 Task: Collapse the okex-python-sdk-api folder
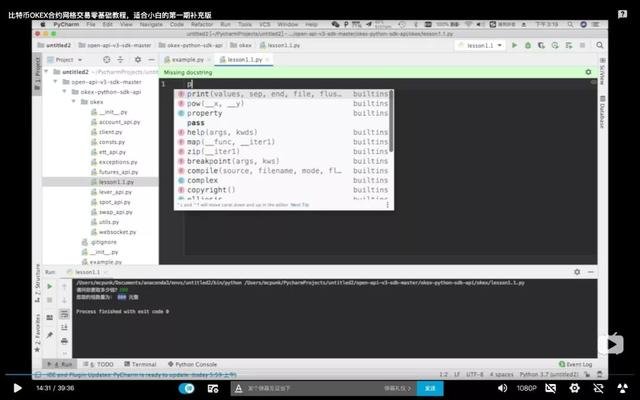64,92
